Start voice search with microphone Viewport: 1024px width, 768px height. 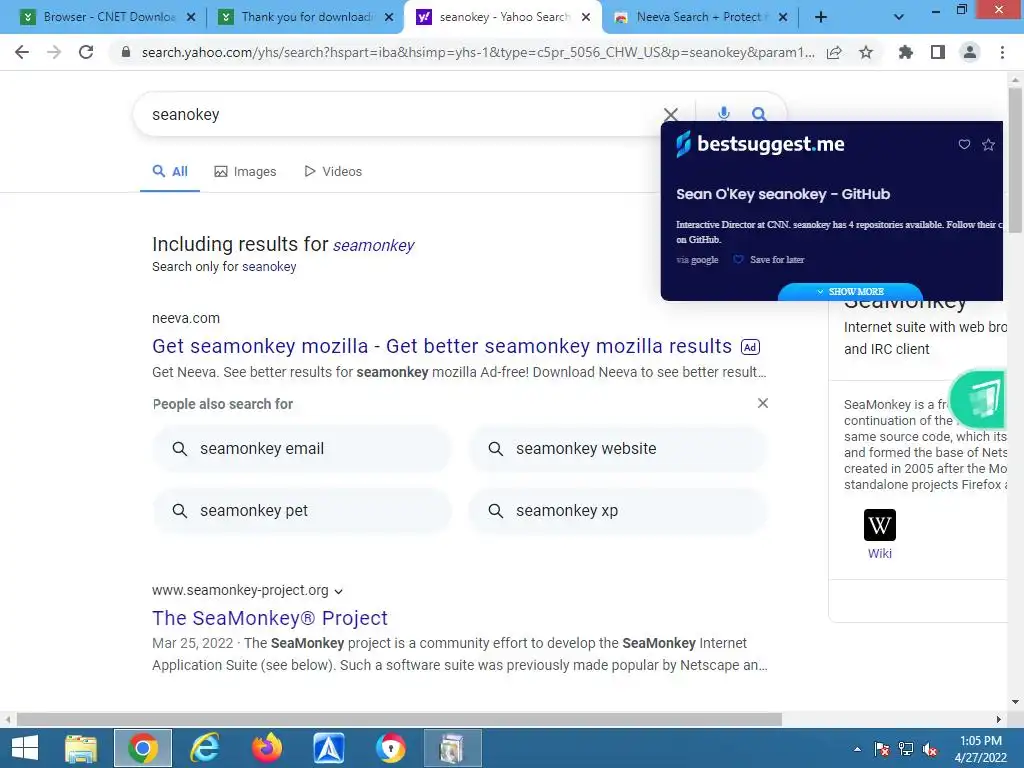[x=723, y=114]
